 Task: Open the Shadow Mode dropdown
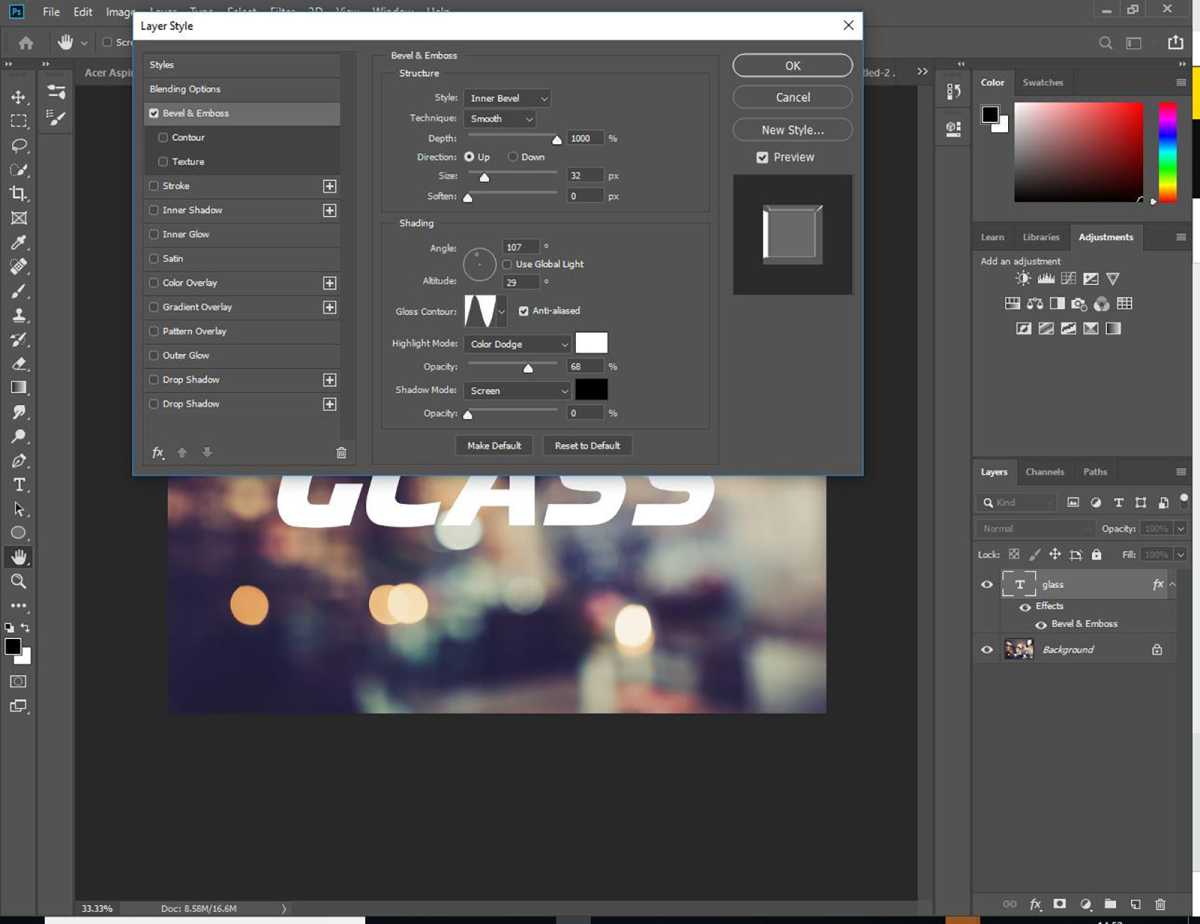[x=517, y=391]
